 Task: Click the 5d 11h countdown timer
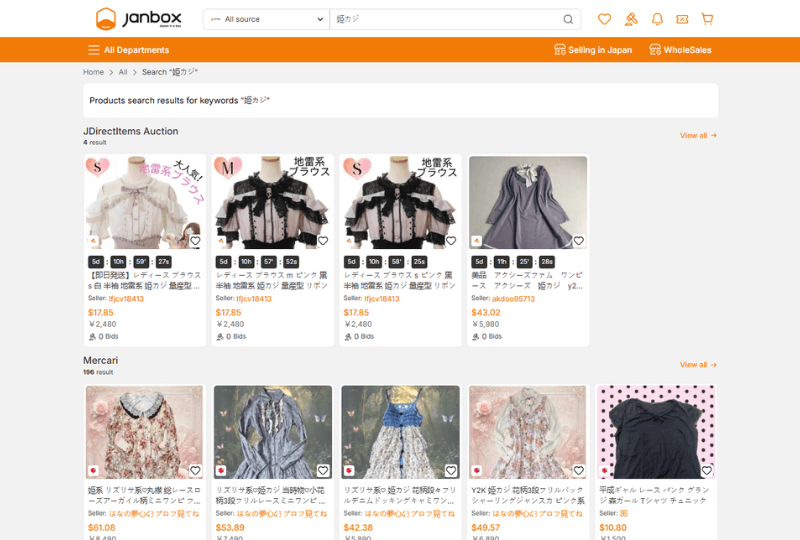coord(513,262)
